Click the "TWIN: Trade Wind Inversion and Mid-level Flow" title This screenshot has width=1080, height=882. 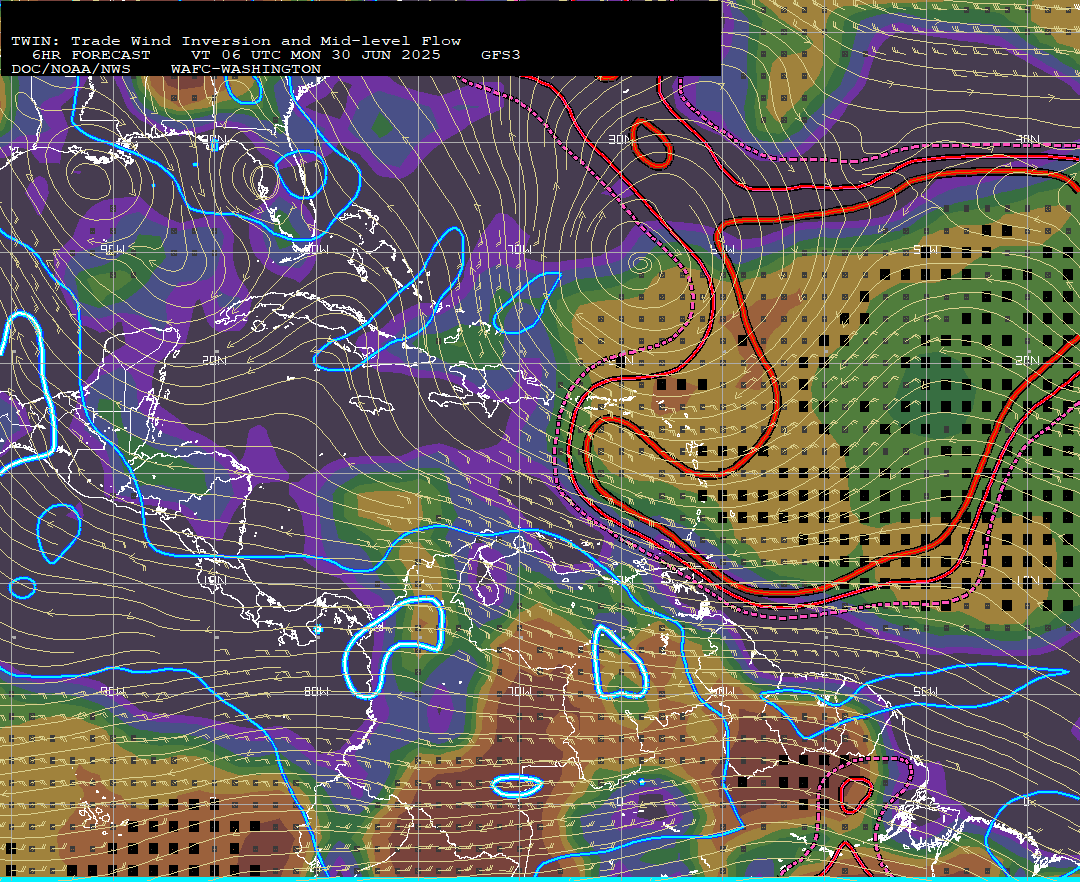(x=236, y=41)
